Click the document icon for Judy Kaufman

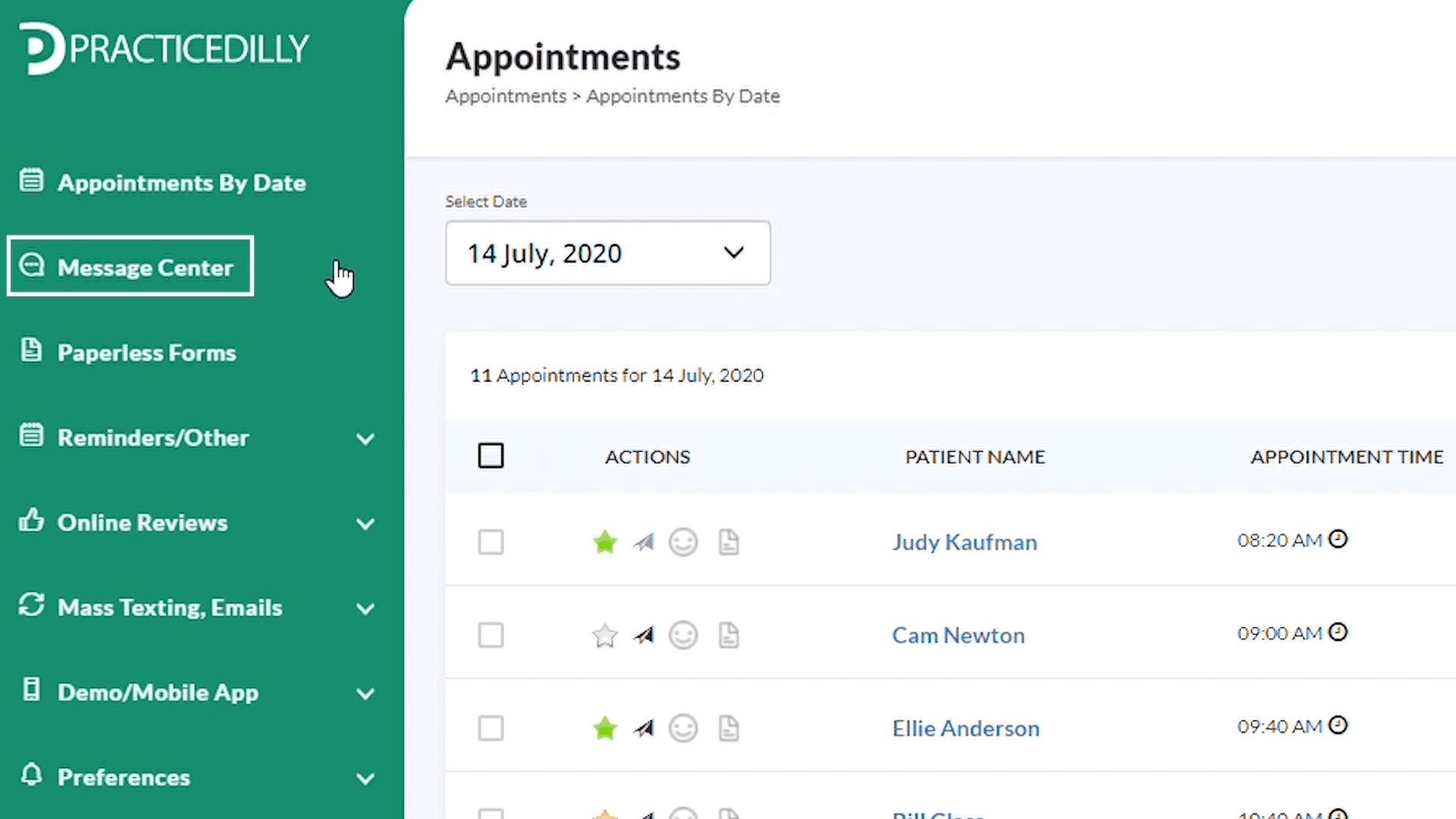point(729,542)
